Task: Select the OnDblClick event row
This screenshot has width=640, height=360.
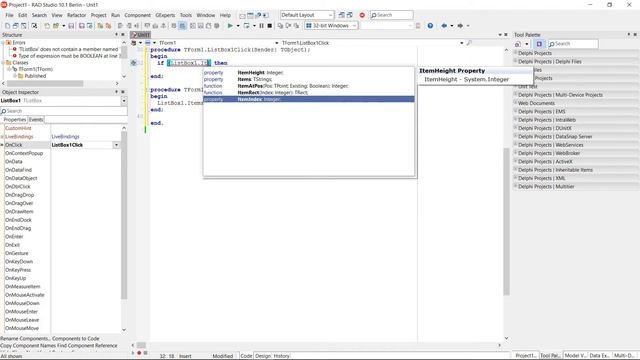Action: tap(63, 187)
